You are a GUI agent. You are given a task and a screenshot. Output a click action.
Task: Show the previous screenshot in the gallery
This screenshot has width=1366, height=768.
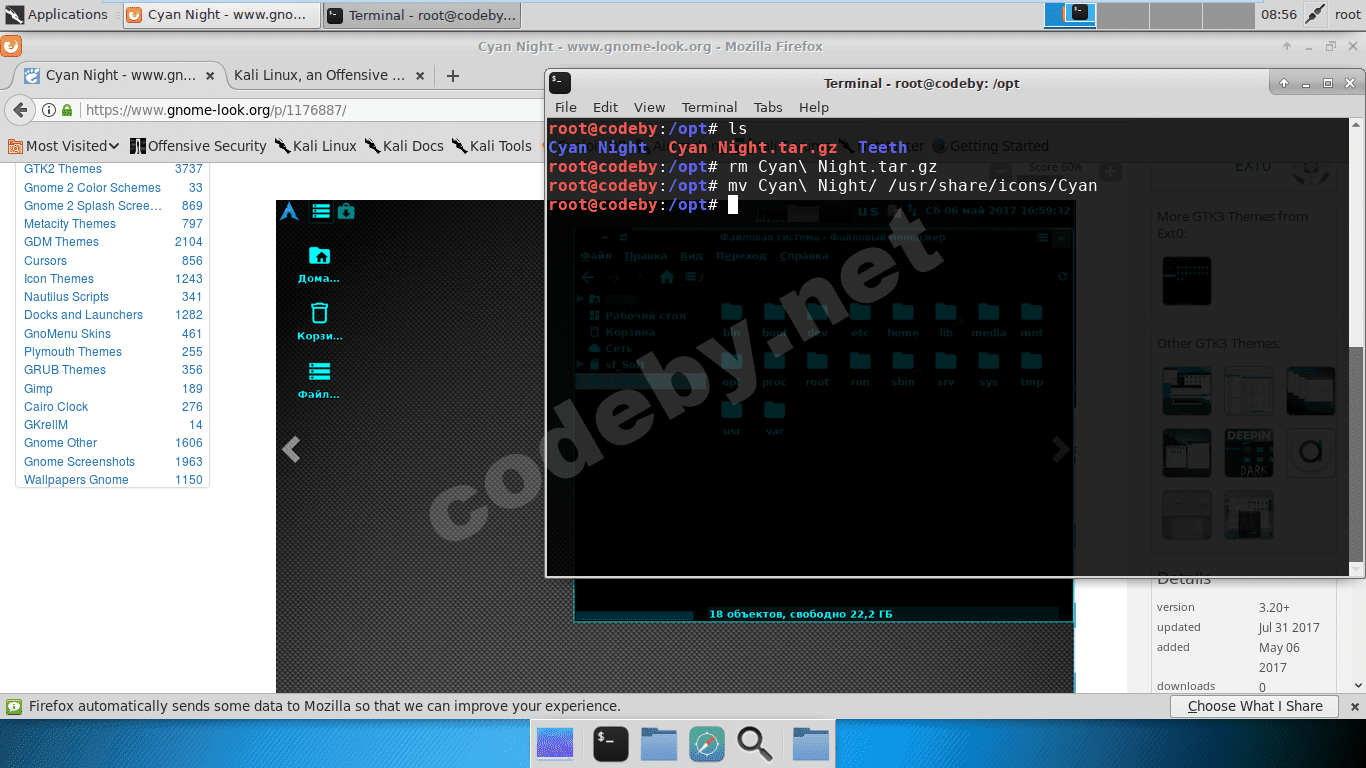click(x=291, y=449)
